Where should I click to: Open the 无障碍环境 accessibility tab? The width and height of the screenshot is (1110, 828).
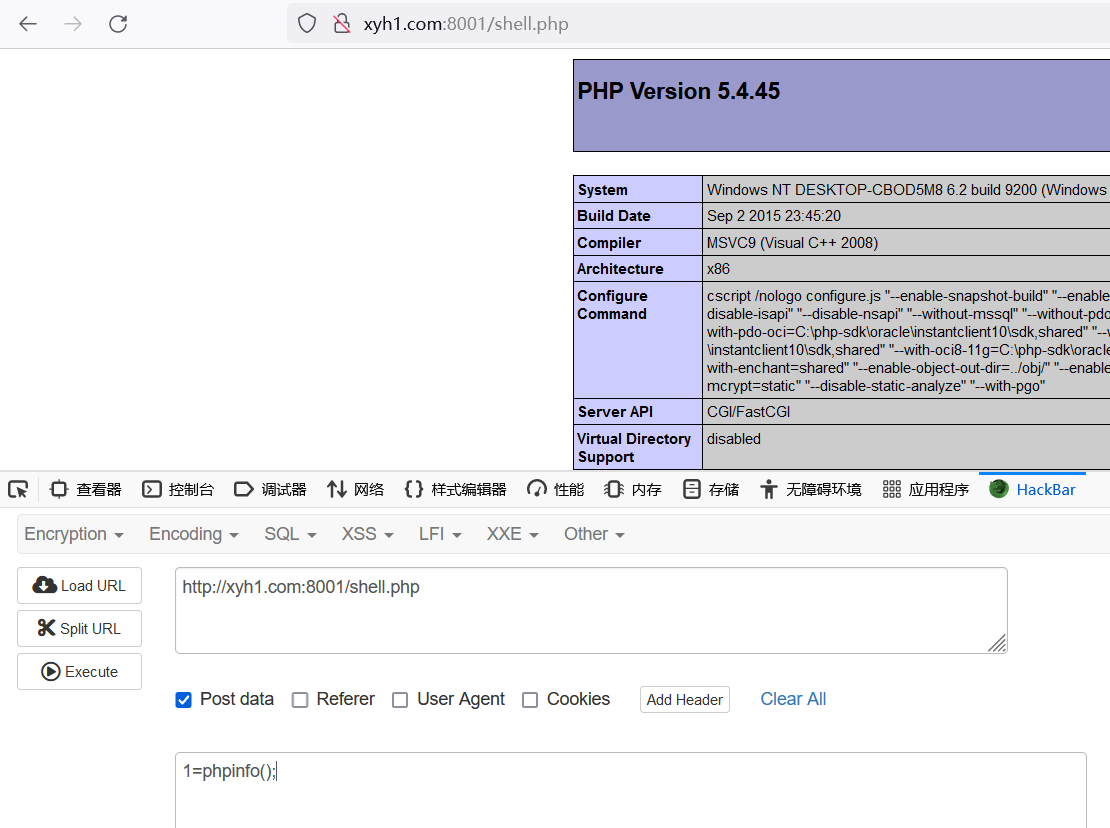pos(811,490)
